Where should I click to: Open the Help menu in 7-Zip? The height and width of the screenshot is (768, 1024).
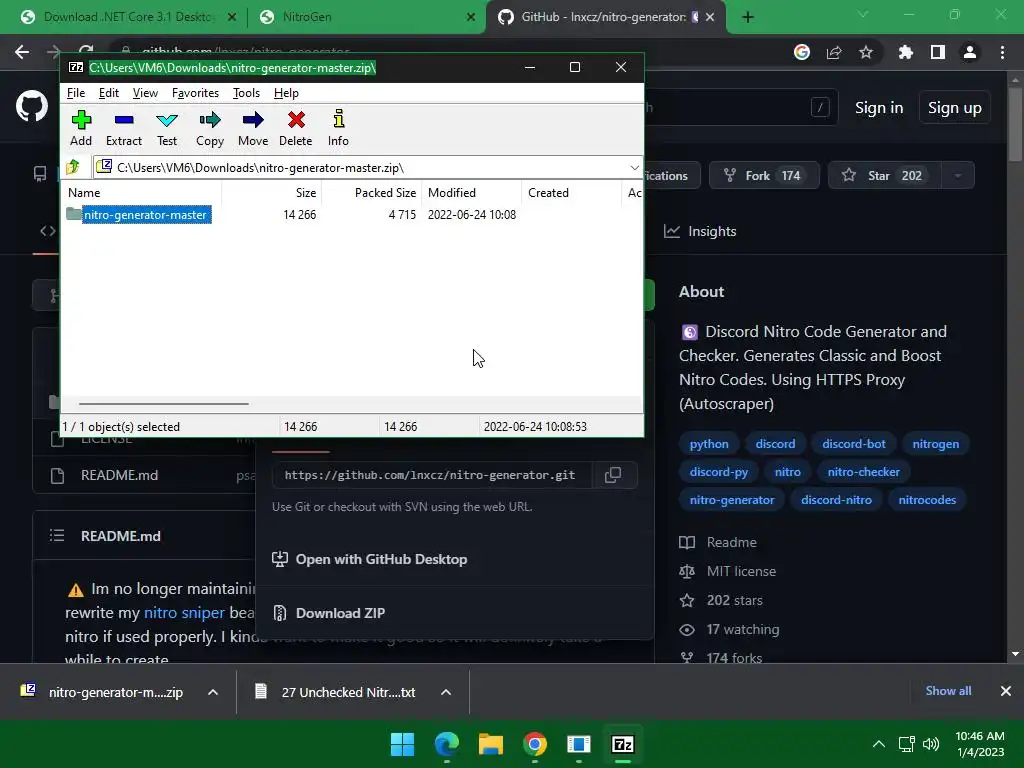pyautogui.click(x=286, y=93)
